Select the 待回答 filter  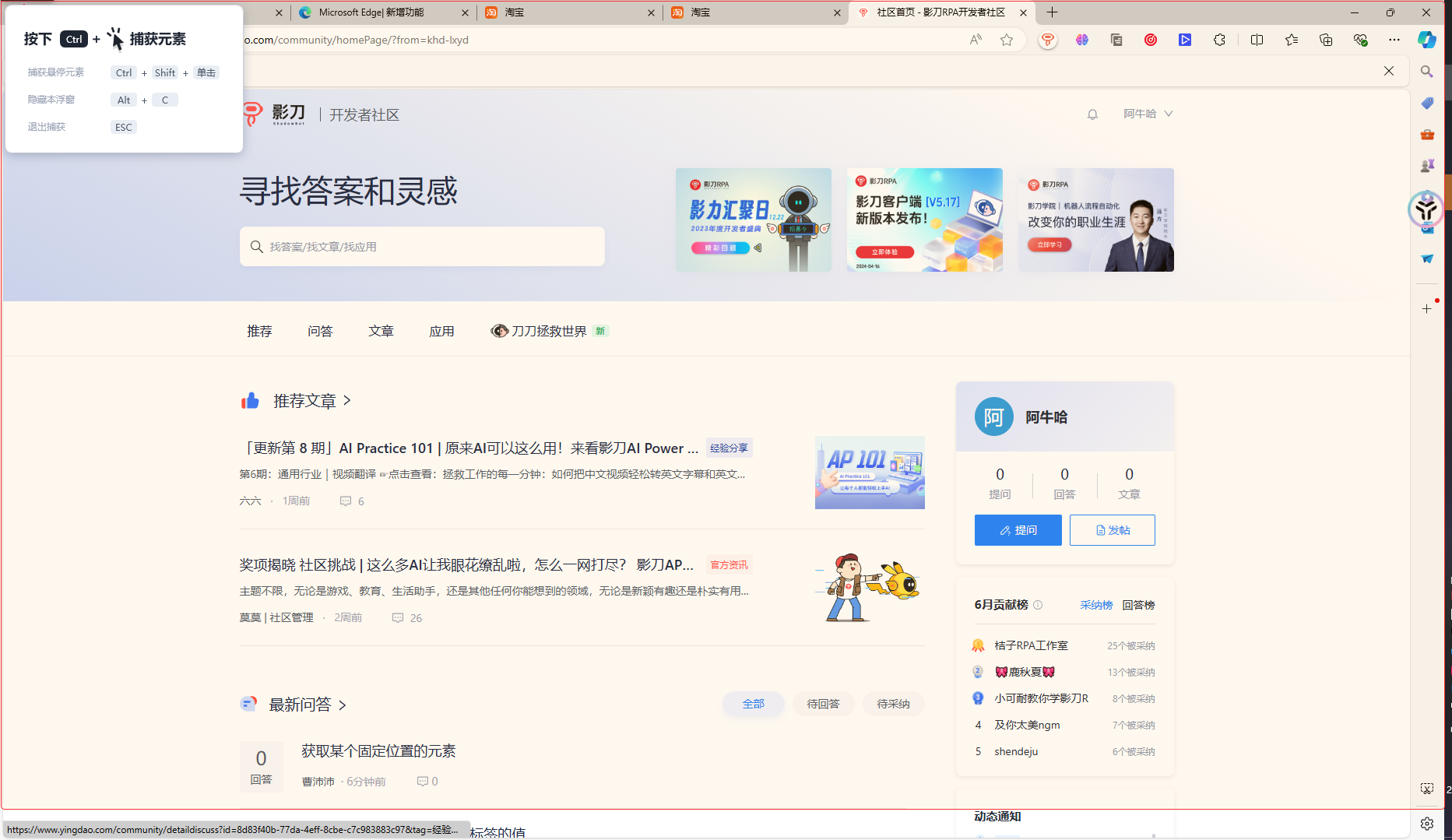[x=823, y=704]
